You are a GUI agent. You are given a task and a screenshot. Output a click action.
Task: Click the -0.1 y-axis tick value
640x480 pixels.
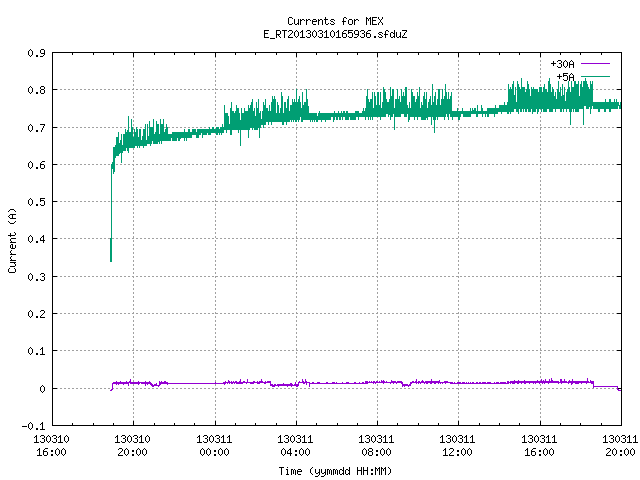click(33, 427)
